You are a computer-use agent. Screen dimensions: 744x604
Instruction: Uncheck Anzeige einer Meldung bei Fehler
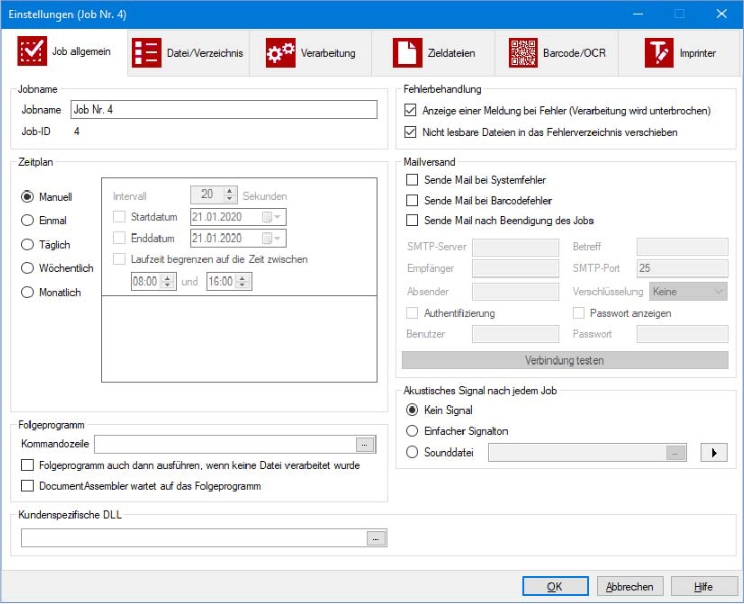pyautogui.click(x=411, y=111)
